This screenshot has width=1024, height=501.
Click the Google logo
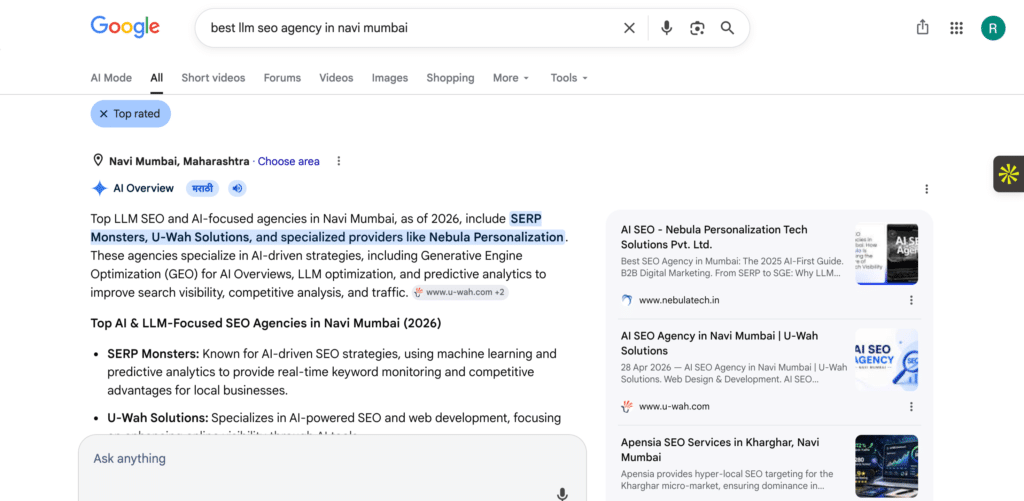125,27
